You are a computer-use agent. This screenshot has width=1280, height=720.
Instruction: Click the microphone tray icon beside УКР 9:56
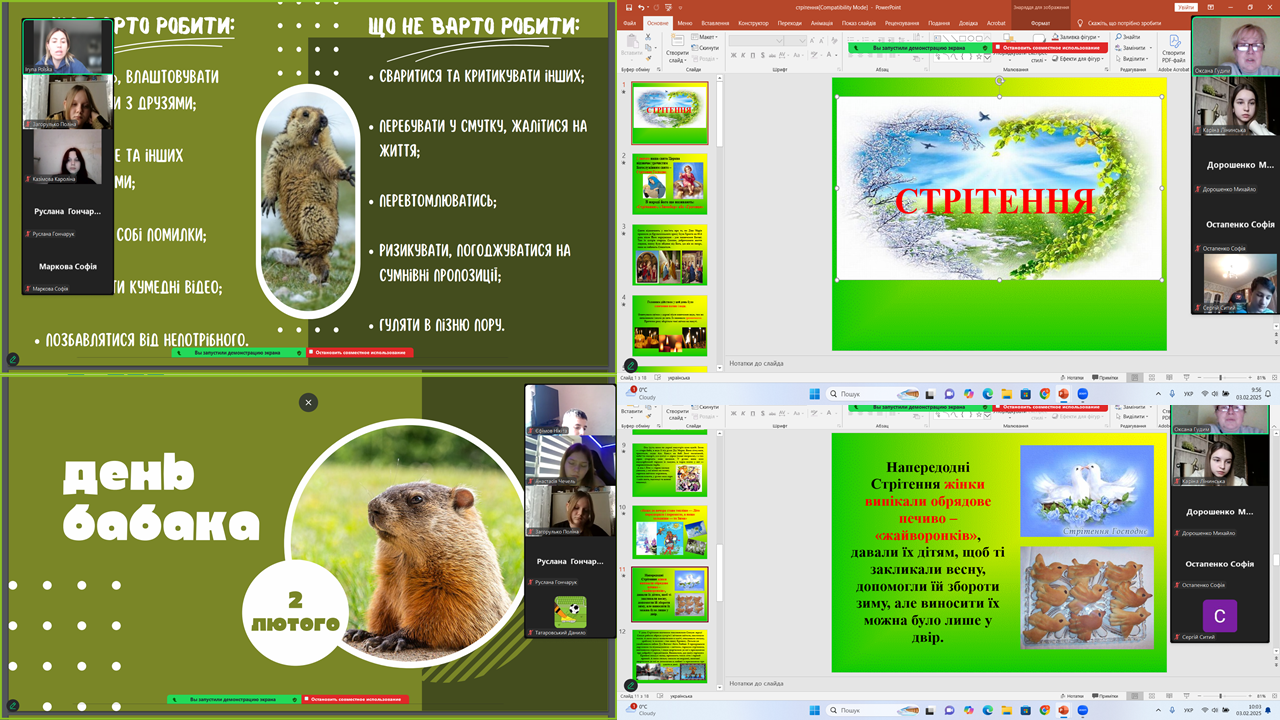[1172, 394]
